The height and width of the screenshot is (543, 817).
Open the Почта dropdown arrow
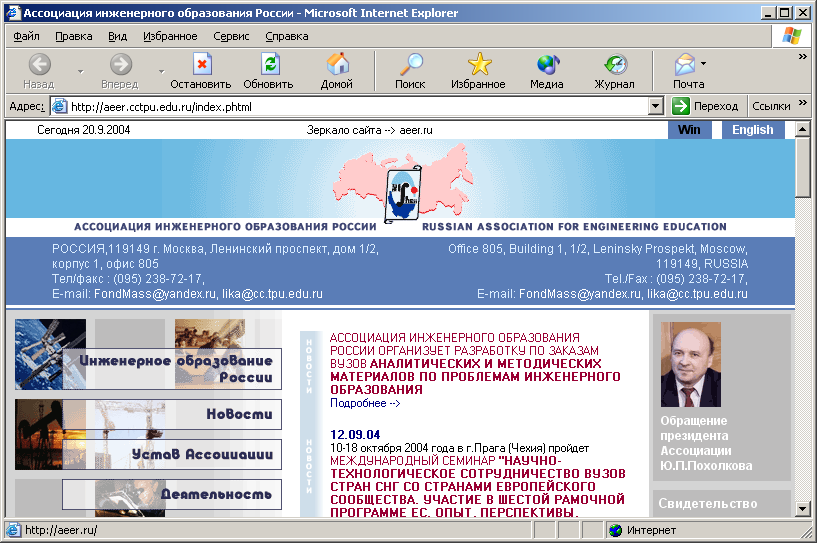pos(703,64)
